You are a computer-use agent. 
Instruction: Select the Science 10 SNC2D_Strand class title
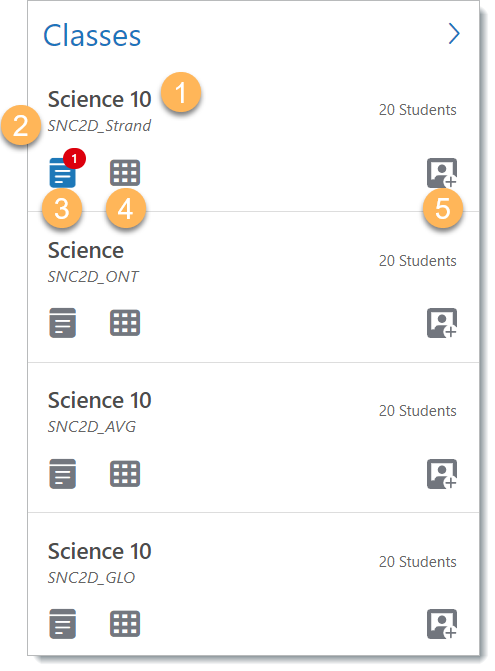tap(99, 99)
